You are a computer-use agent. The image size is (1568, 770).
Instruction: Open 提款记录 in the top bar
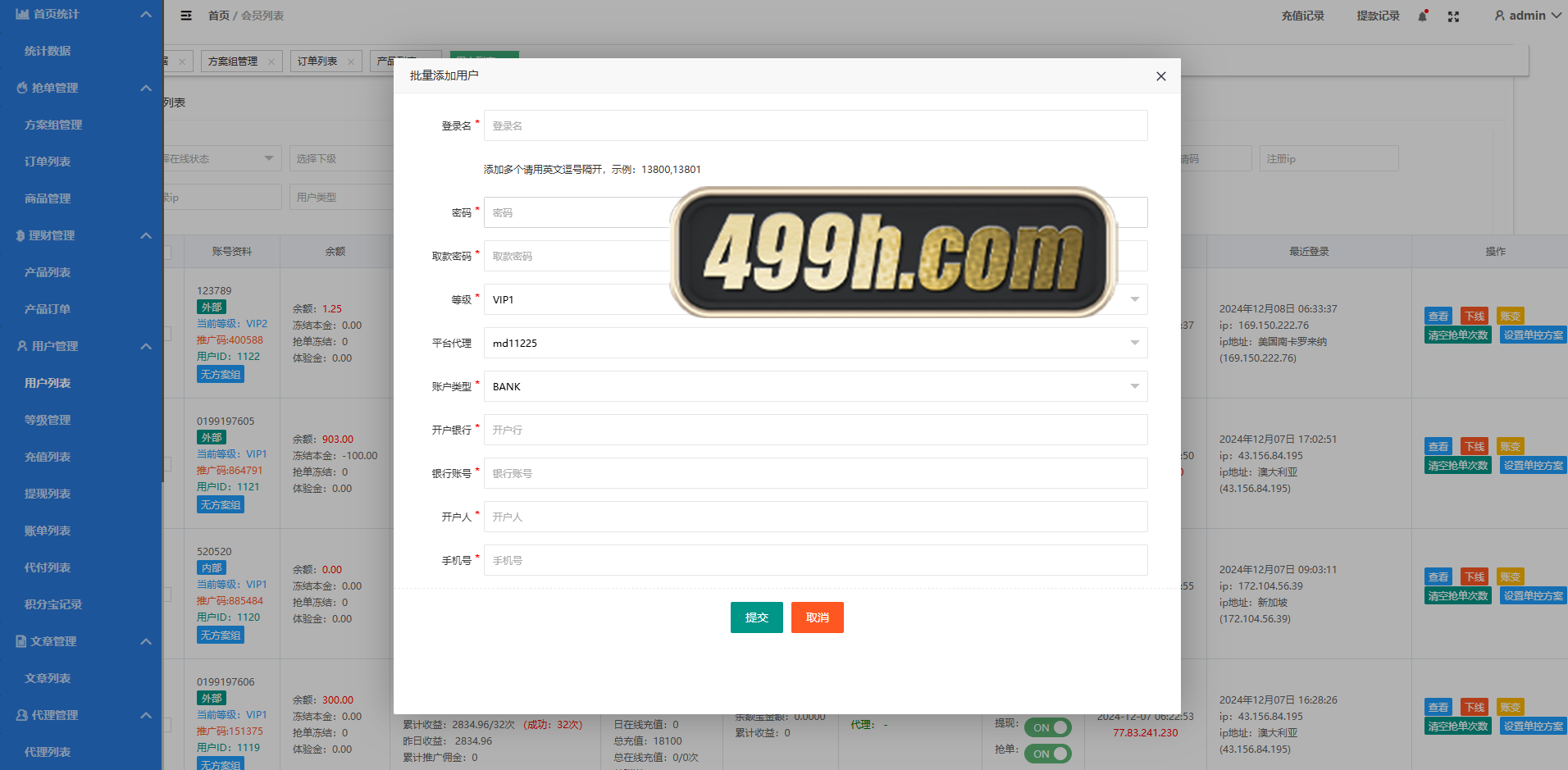[x=1379, y=16]
